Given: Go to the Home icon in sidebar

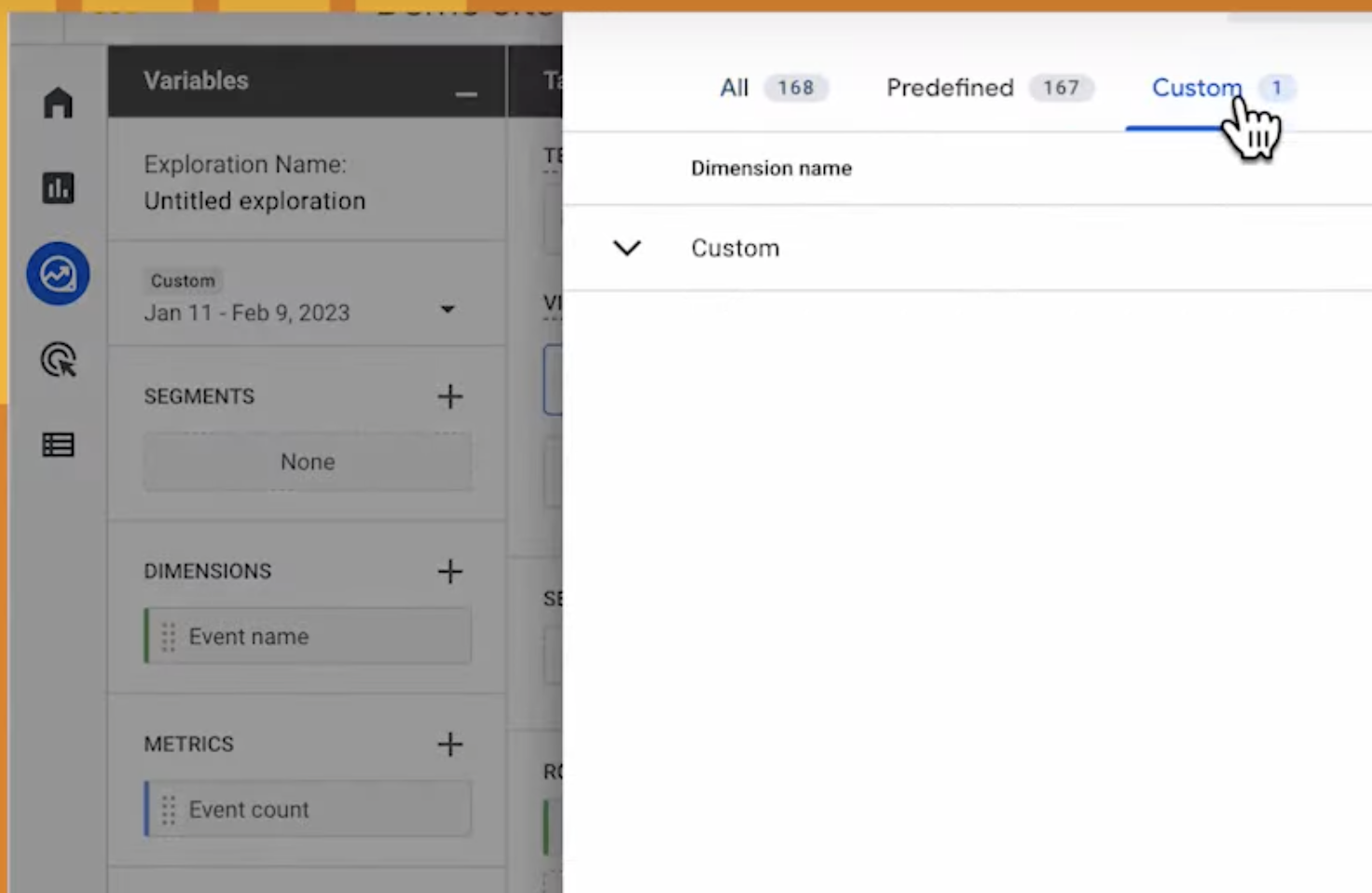Looking at the screenshot, I should [58, 103].
